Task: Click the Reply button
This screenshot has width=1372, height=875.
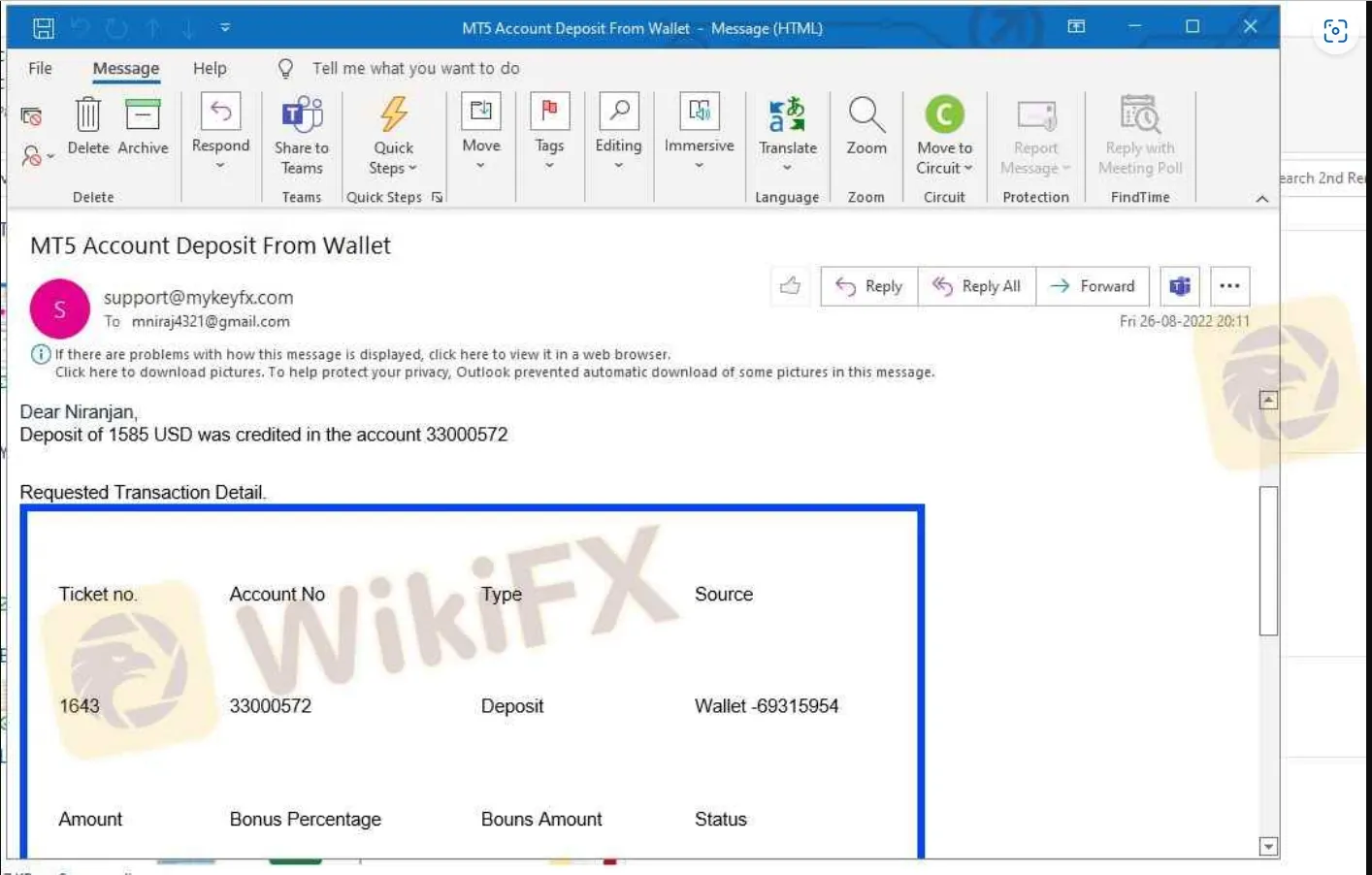Action: coord(869,286)
